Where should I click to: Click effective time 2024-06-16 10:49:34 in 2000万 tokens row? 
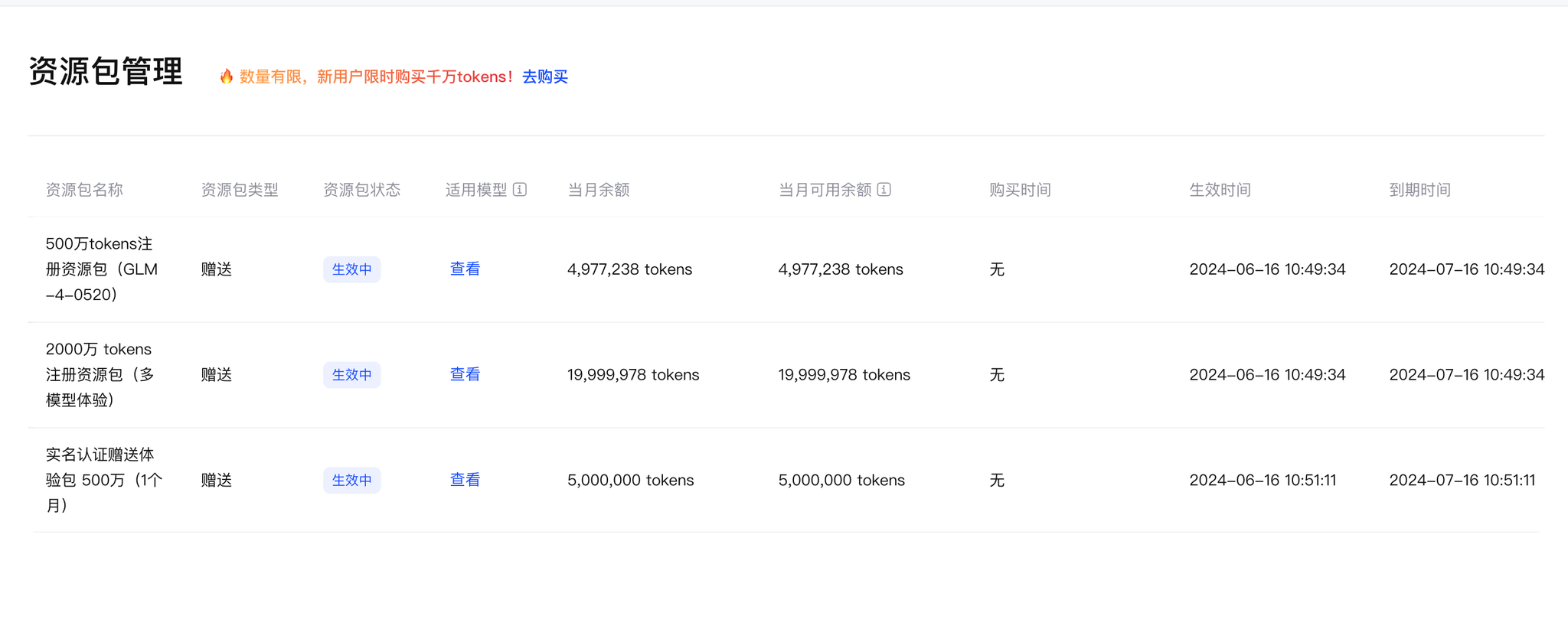coord(1268,375)
